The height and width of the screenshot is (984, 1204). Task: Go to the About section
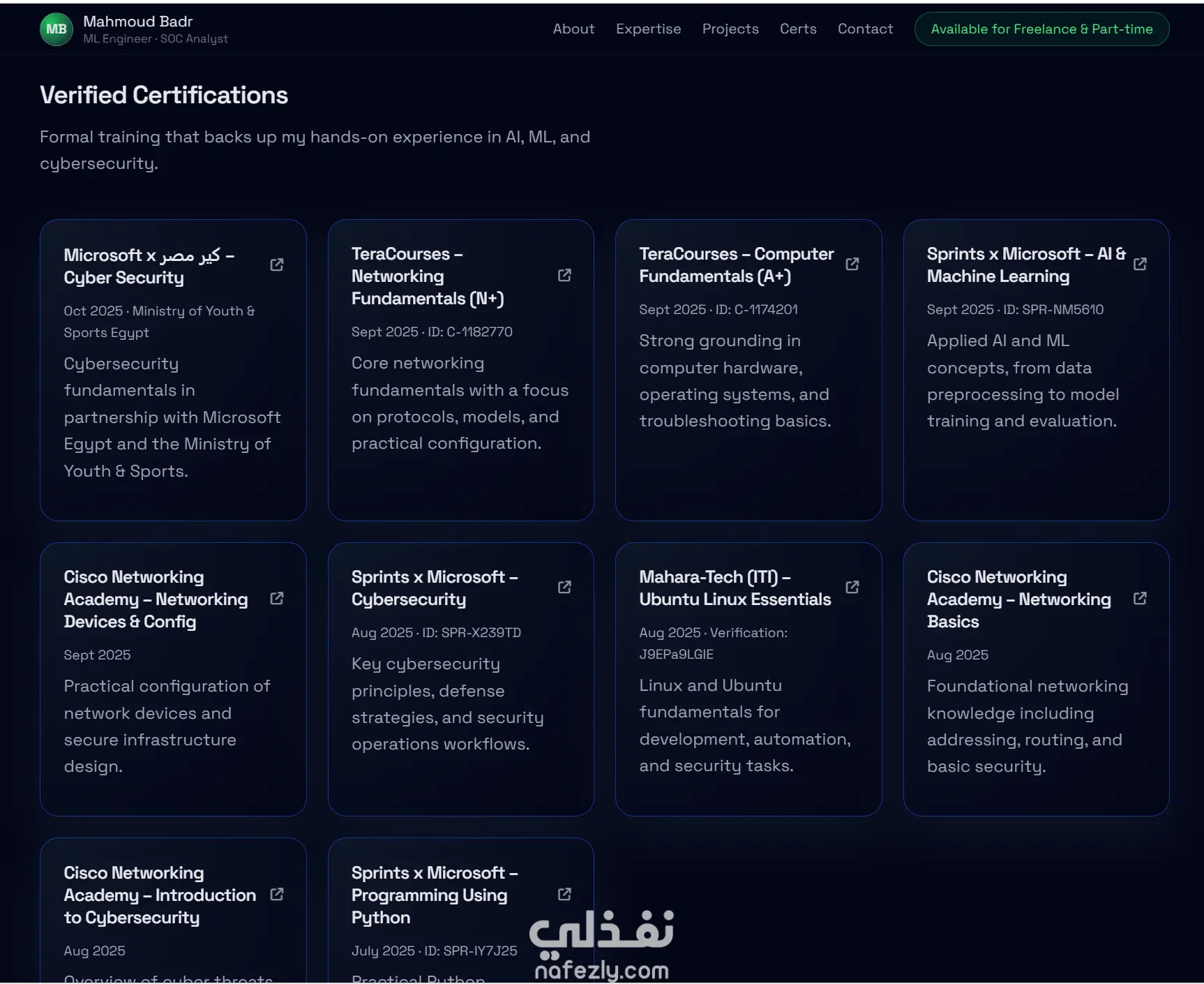click(573, 29)
